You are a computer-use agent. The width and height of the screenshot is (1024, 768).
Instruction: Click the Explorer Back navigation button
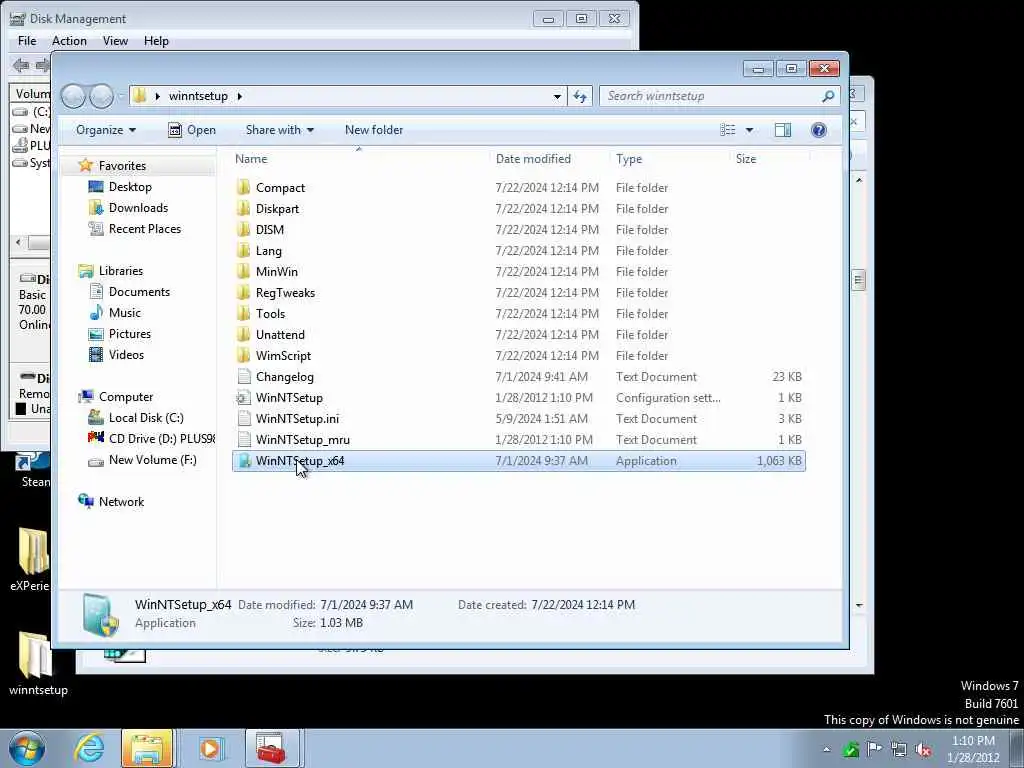click(73, 97)
